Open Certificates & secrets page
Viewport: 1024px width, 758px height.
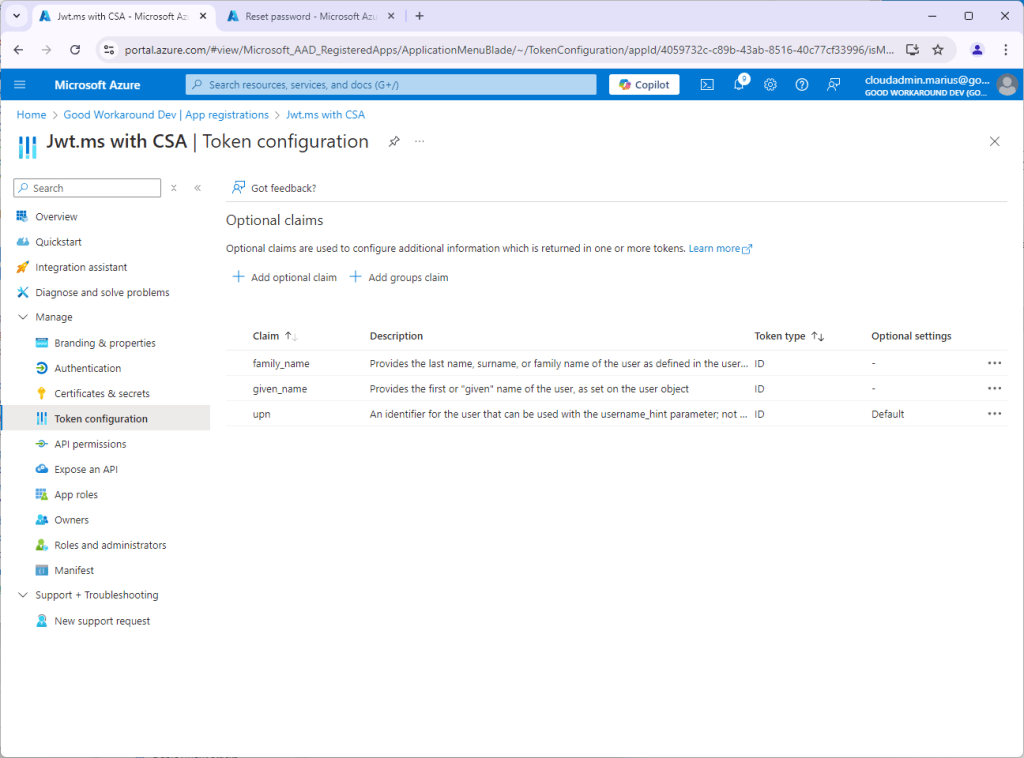[101, 393]
